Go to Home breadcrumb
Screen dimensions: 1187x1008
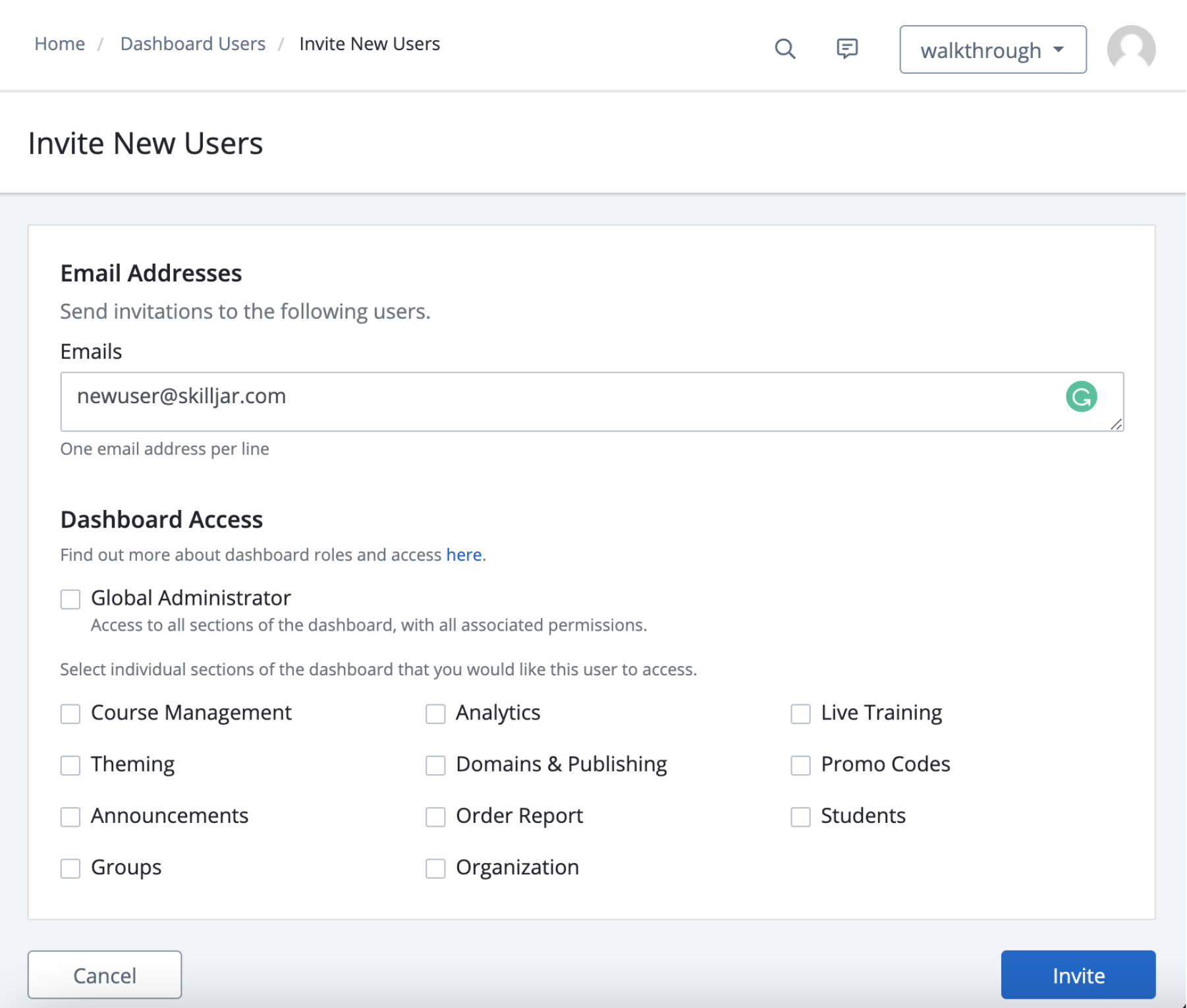(x=59, y=44)
